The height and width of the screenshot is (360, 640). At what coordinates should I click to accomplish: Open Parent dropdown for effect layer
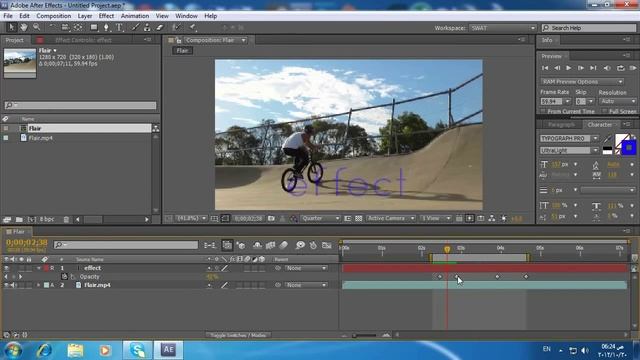[306, 268]
